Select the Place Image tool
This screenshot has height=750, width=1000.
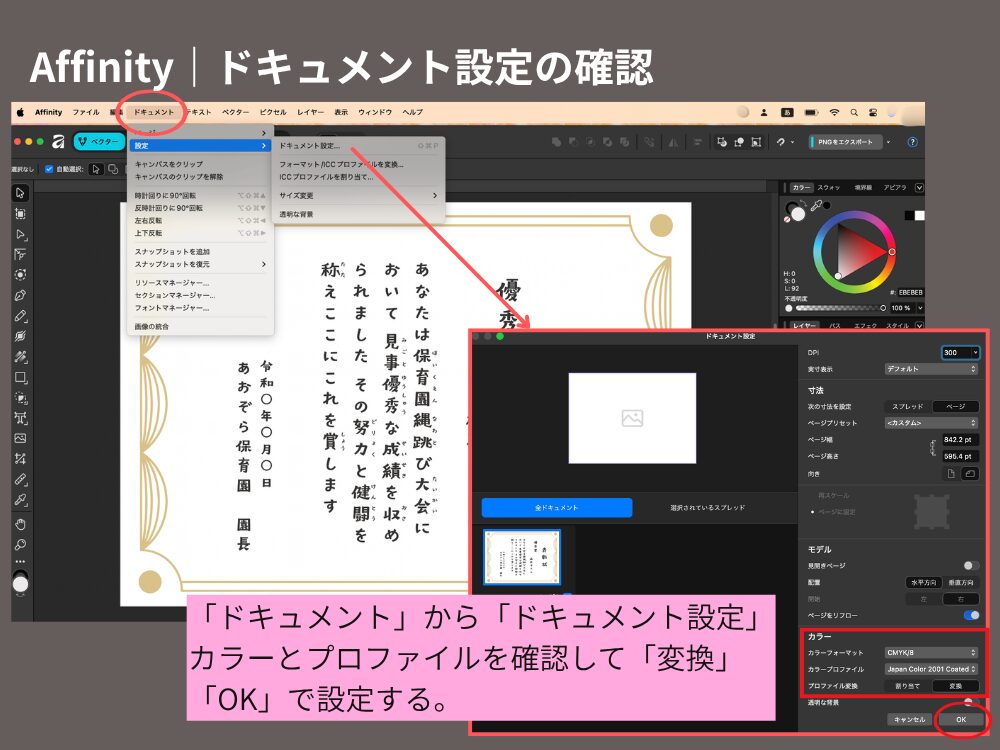point(20,438)
